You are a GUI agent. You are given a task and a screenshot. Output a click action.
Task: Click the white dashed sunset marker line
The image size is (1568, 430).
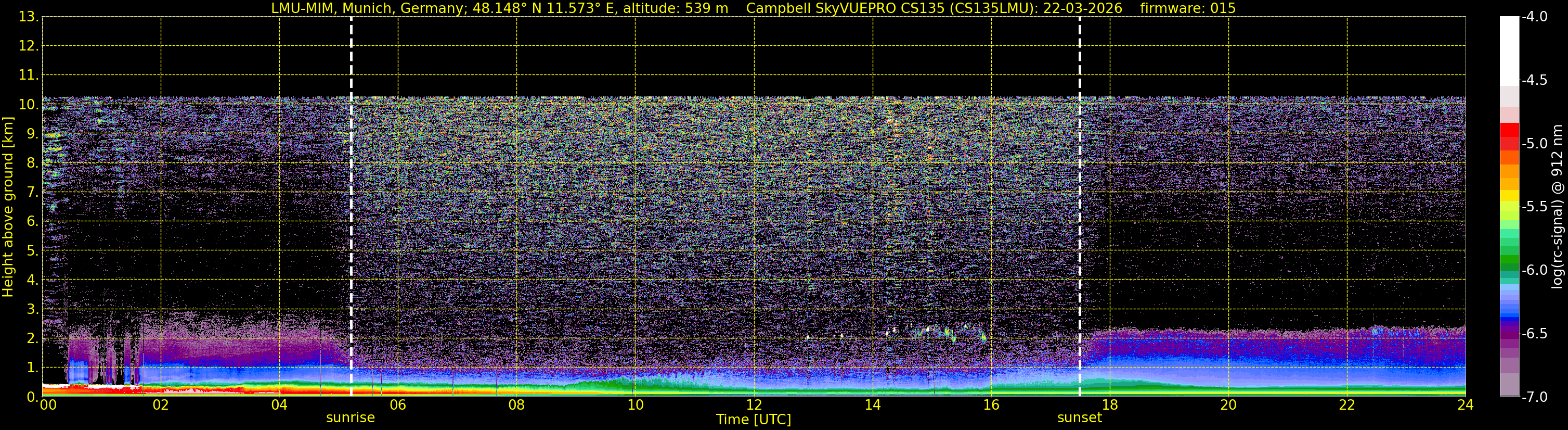[x=1080, y=207]
